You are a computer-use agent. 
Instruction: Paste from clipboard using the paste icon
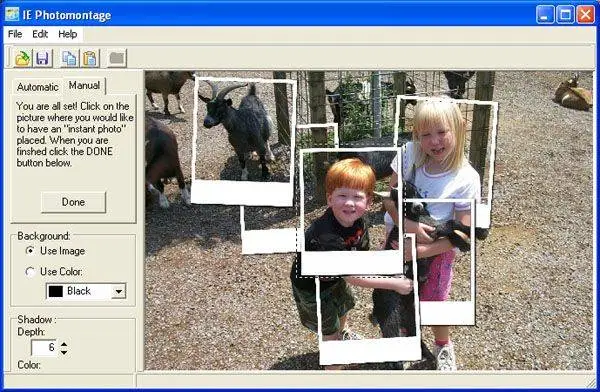90,59
